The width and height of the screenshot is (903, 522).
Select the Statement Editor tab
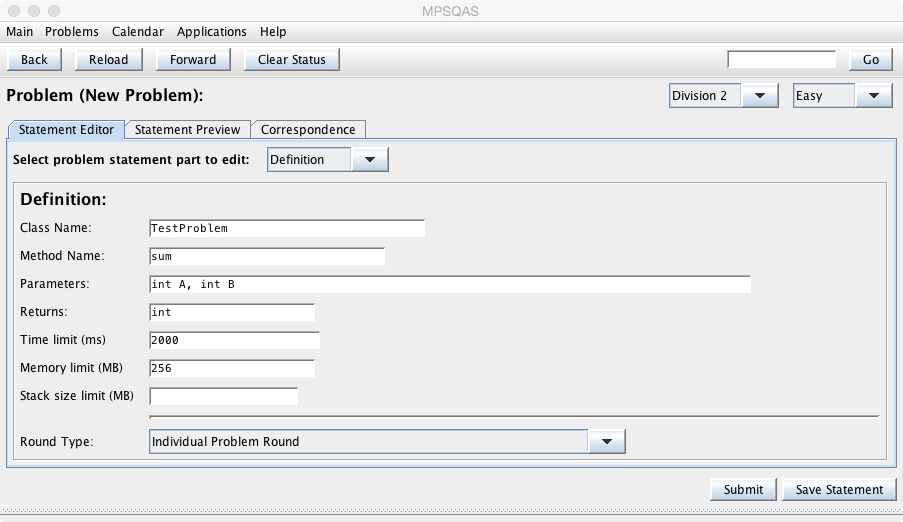[66, 130]
